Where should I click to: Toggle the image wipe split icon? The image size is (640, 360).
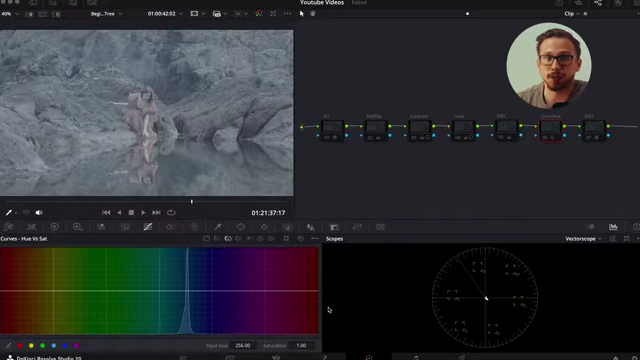[x=29, y=14]
